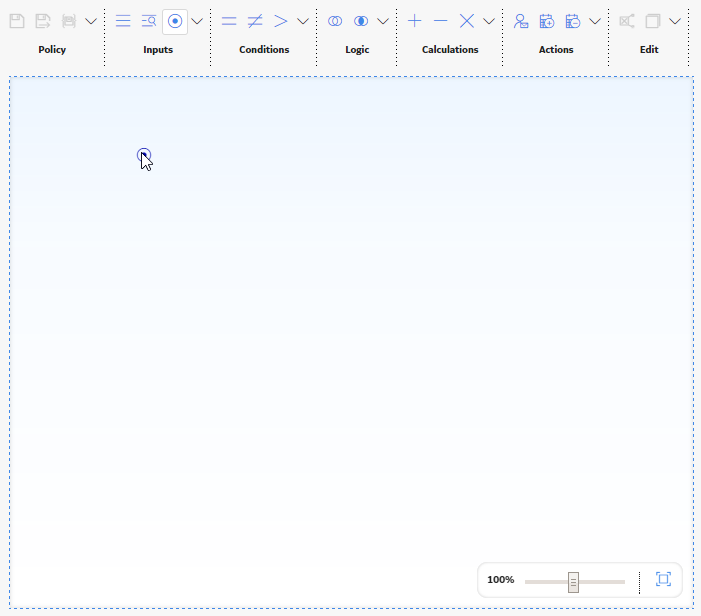Expand the Actions group dropdown chevron
This screenshot has width=701, height=616.
coord(595,21)
